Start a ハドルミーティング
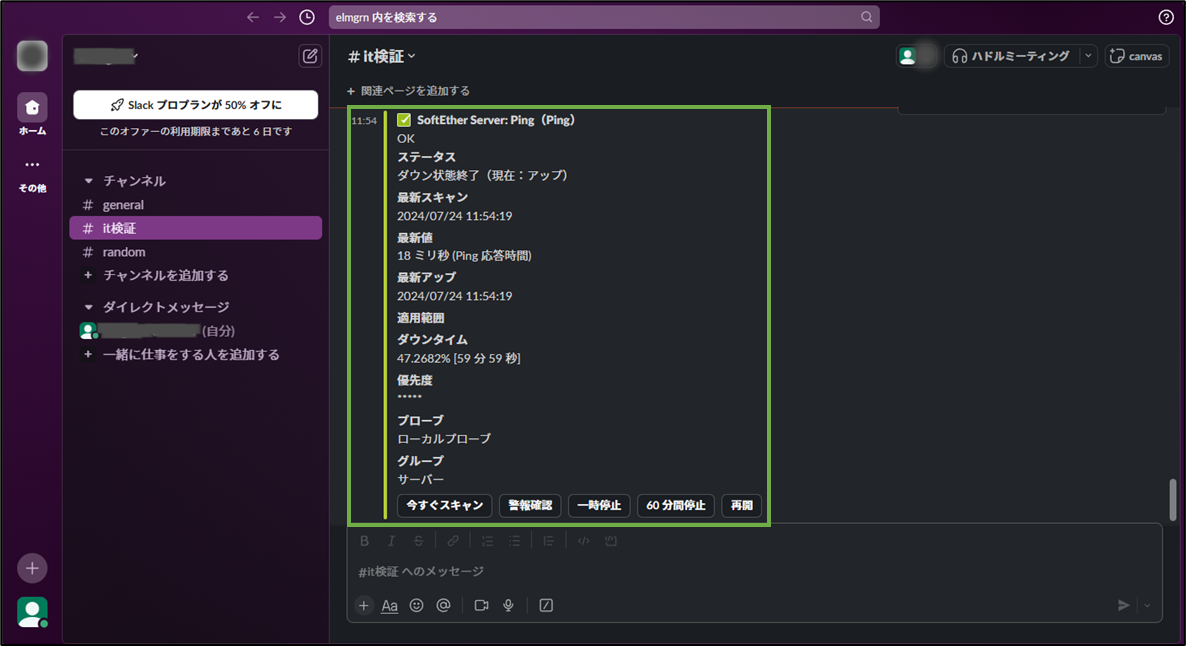The image size is (1186, 646). [x=1012, y=56]
